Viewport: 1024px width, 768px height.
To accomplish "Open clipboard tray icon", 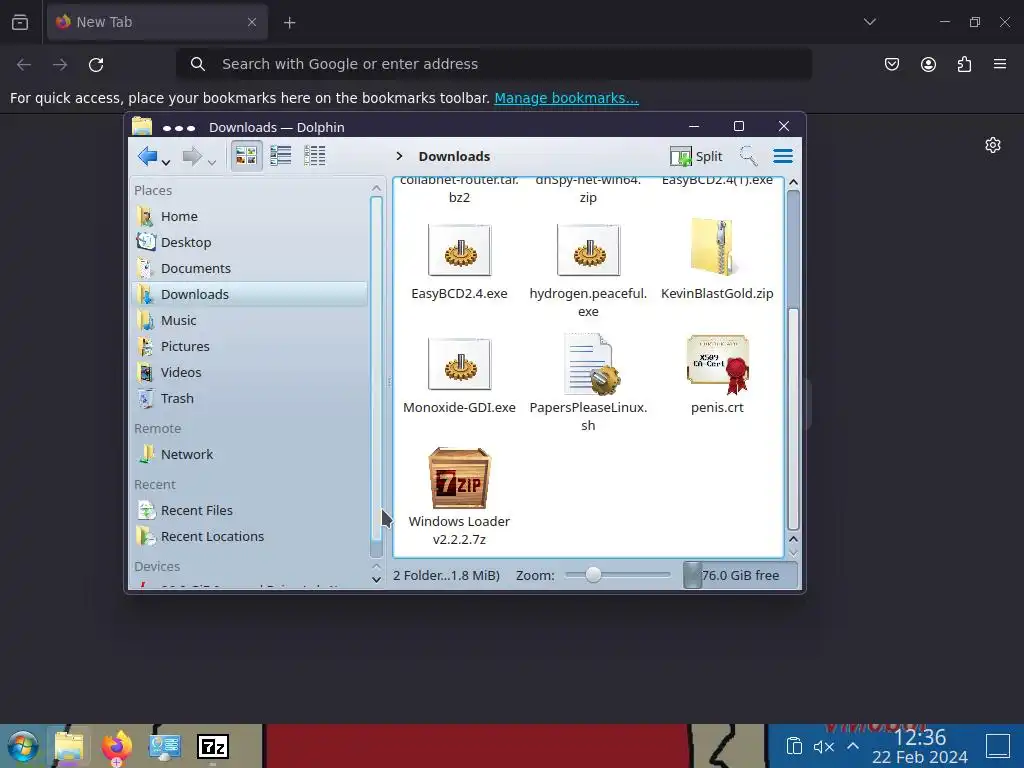I will click(x=793, y=746).
